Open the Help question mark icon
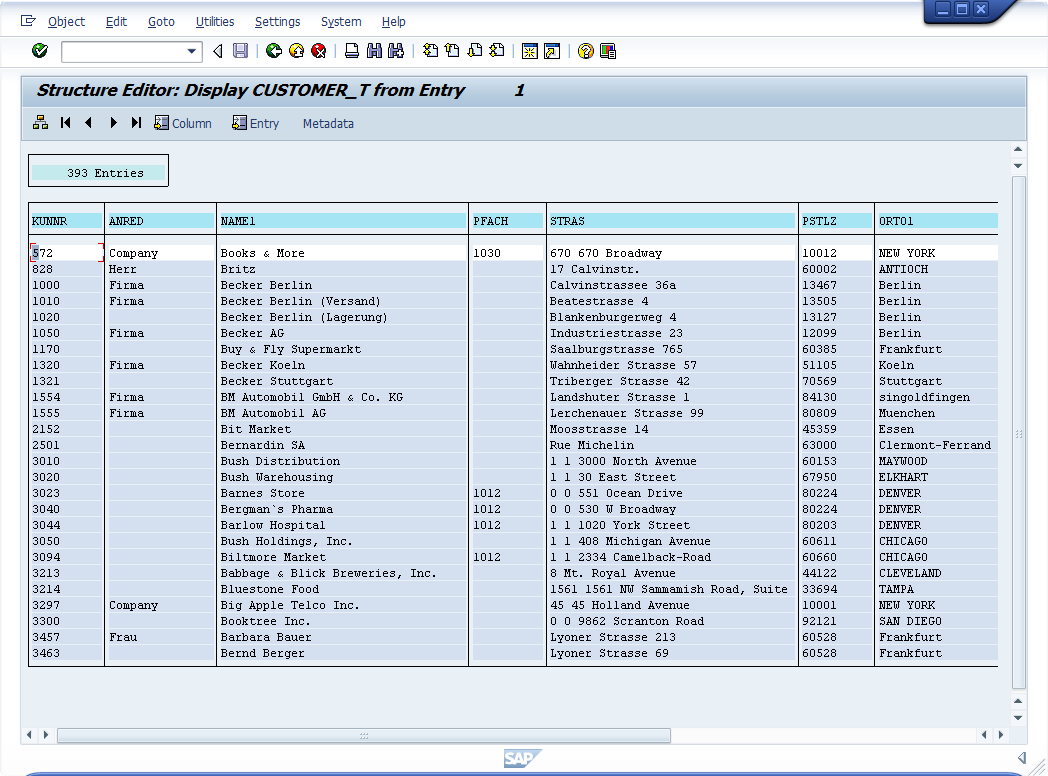Screen dimensions: 1048x776 (x=586, y=51)
